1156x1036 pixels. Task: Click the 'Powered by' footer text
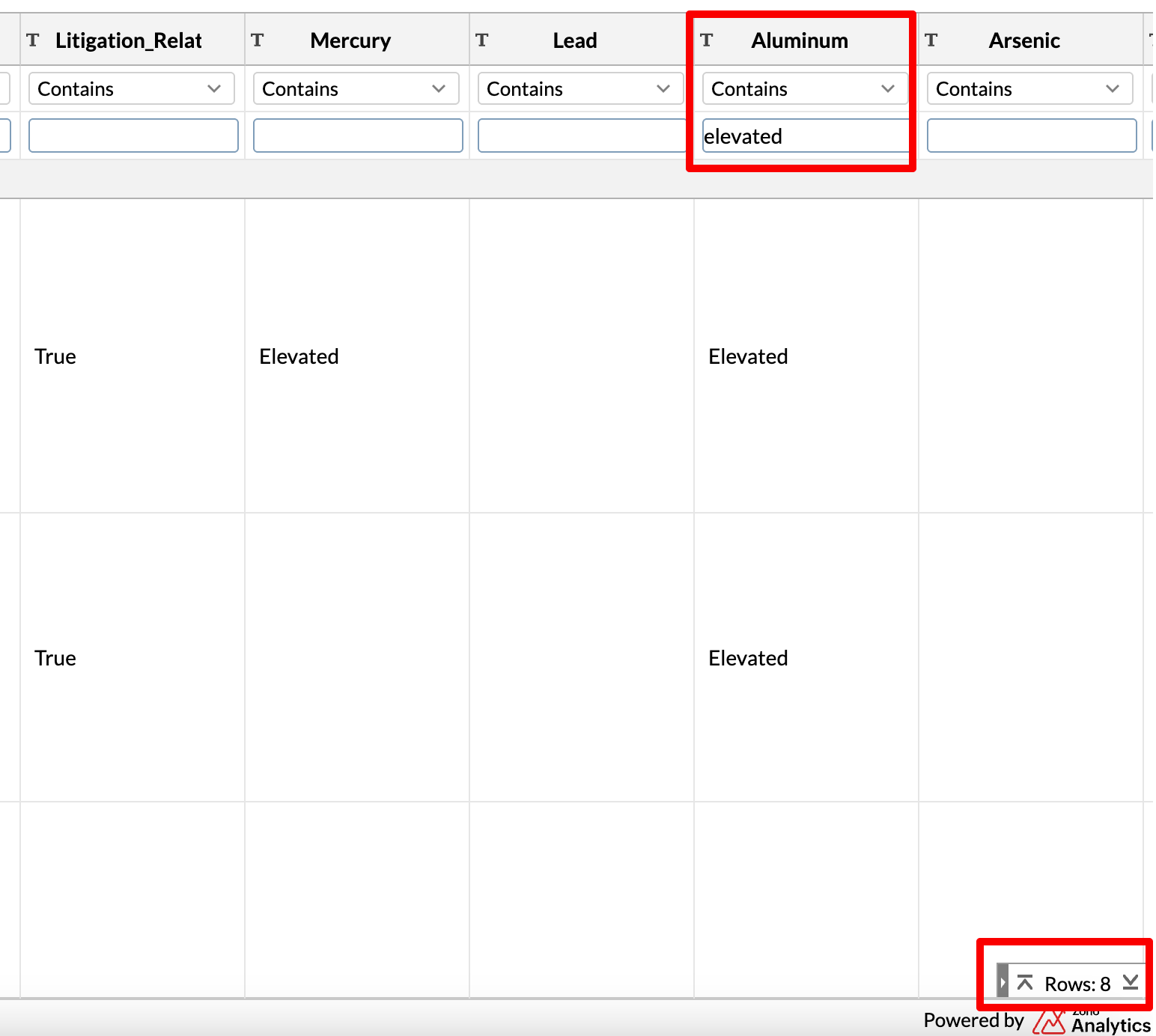[973, 1020]
